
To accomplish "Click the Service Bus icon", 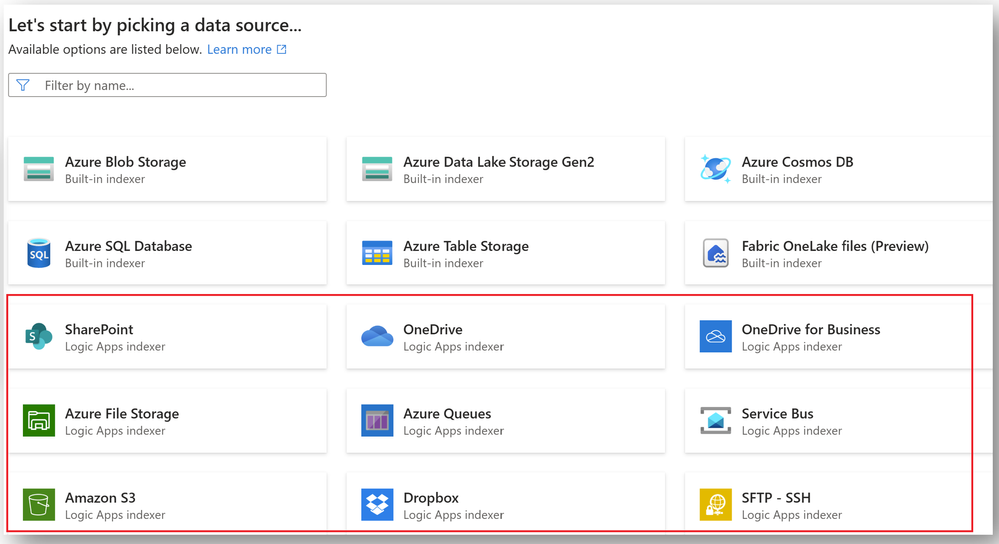I will coord(715,420).
